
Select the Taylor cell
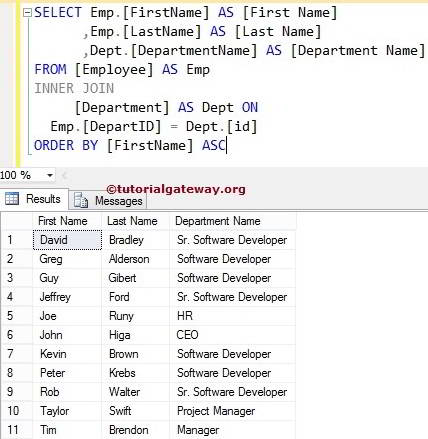67,411
